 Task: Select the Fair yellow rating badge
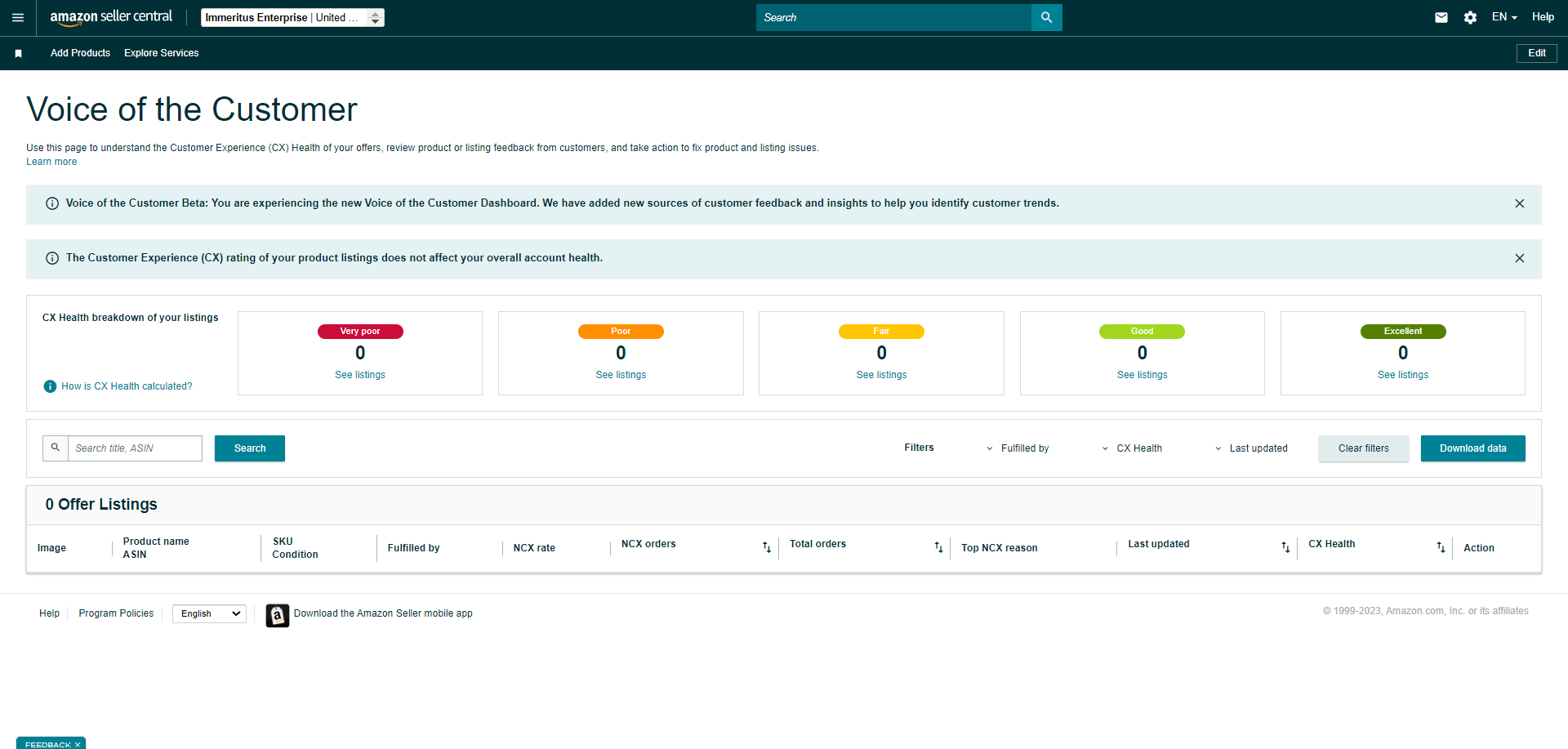(x=881, y=332)
